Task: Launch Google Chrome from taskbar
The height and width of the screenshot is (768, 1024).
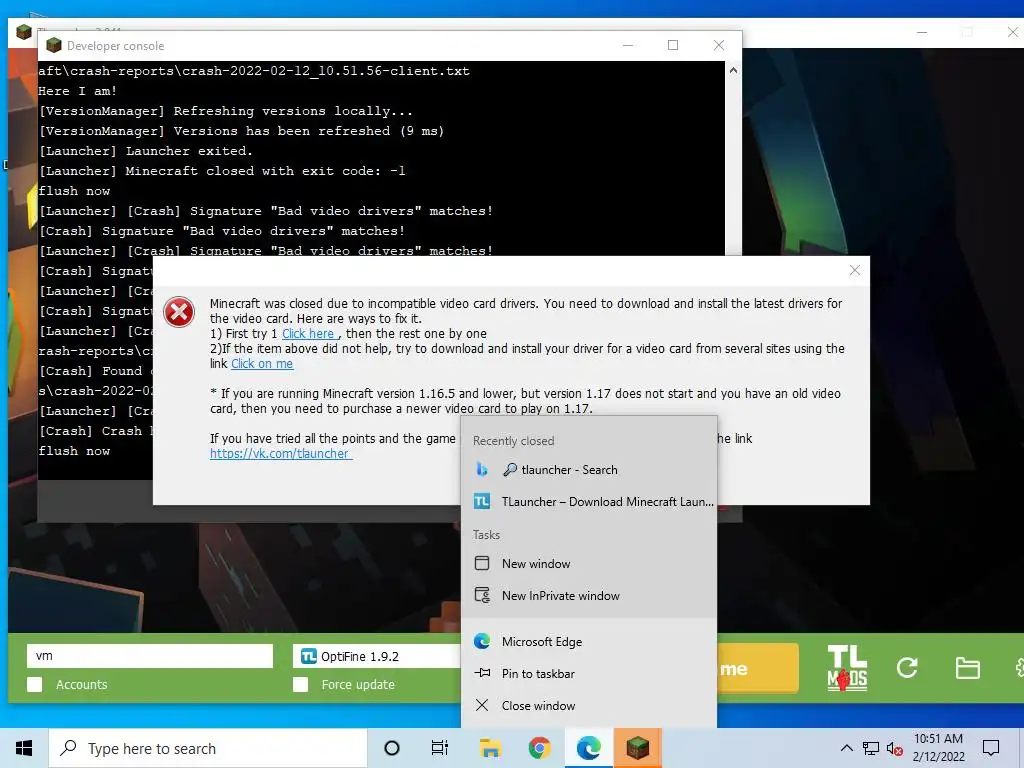Action: [539, 748]
